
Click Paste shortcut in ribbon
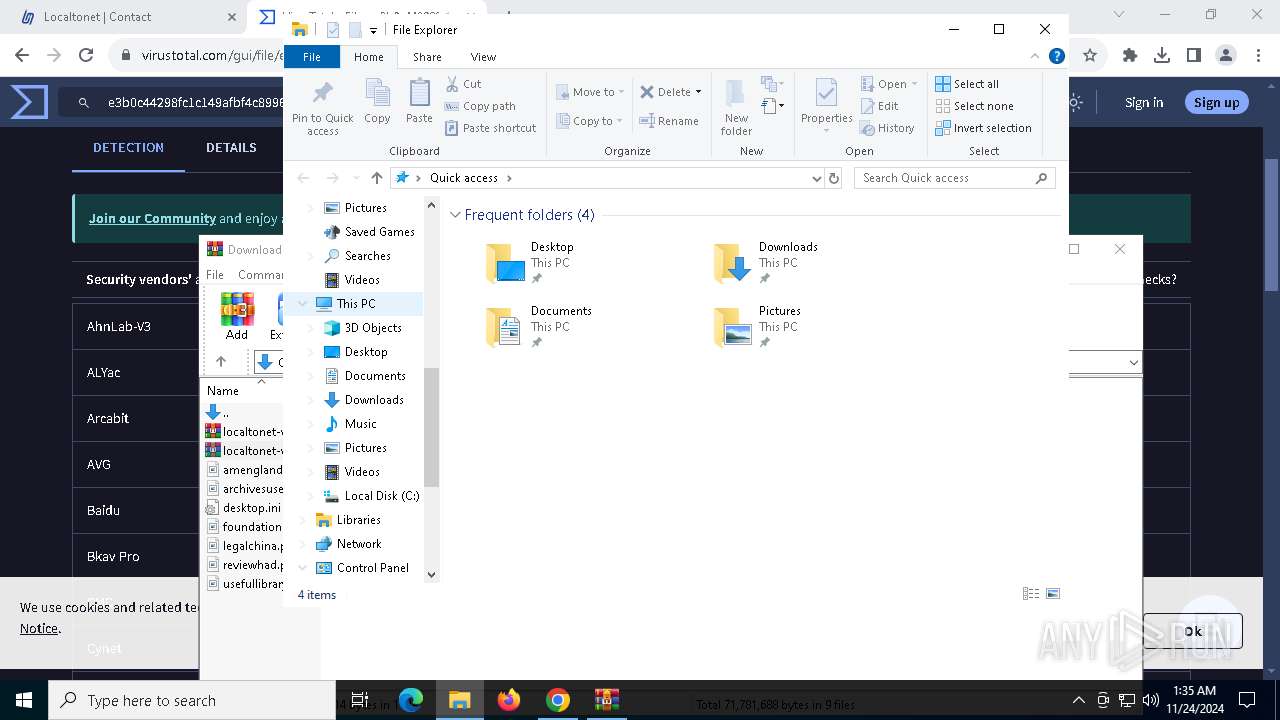click(x=490, y=128)
